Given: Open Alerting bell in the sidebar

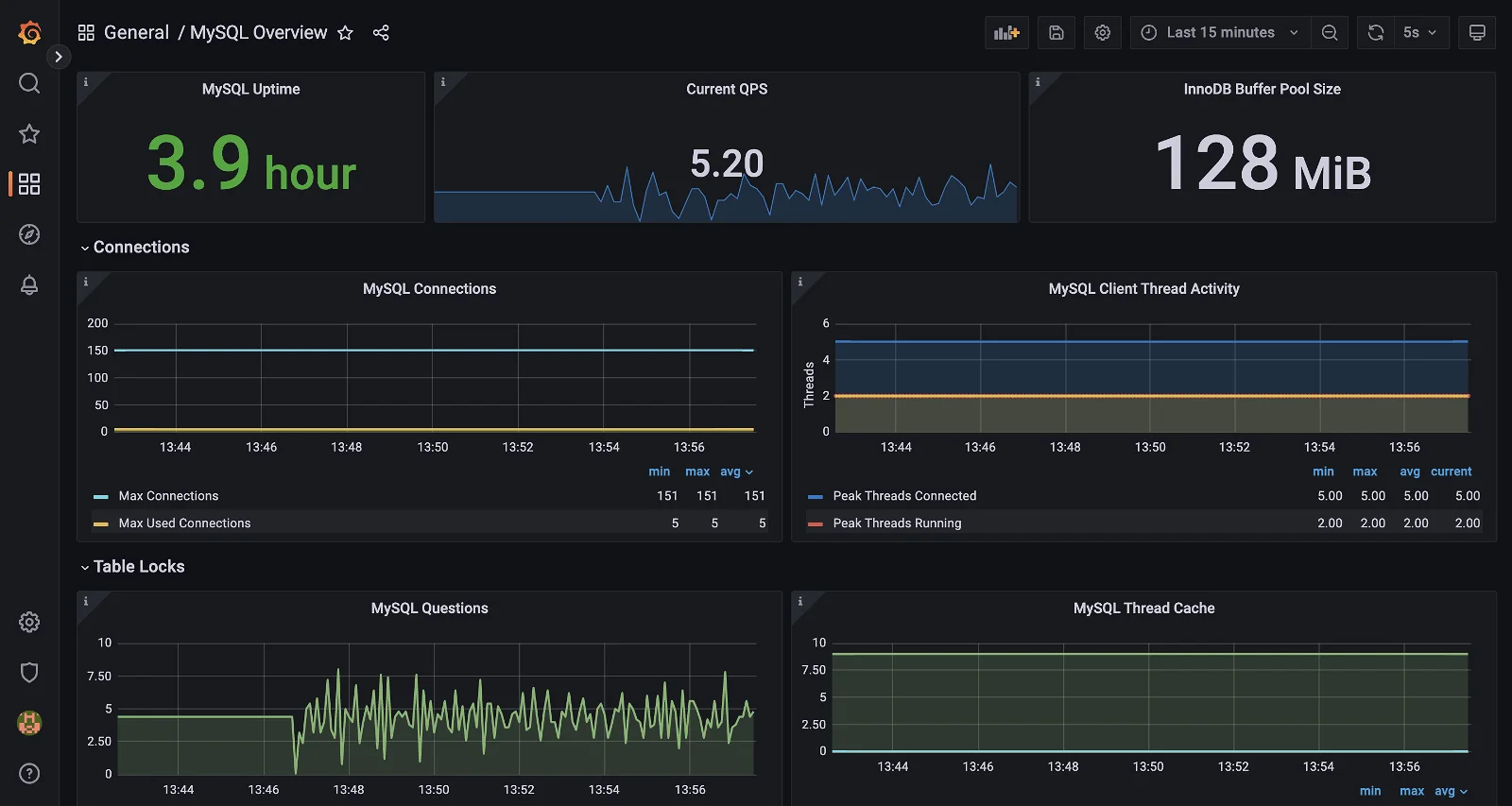Looking at the screenshot, I should pyautogui.click(x=29, y=285).
